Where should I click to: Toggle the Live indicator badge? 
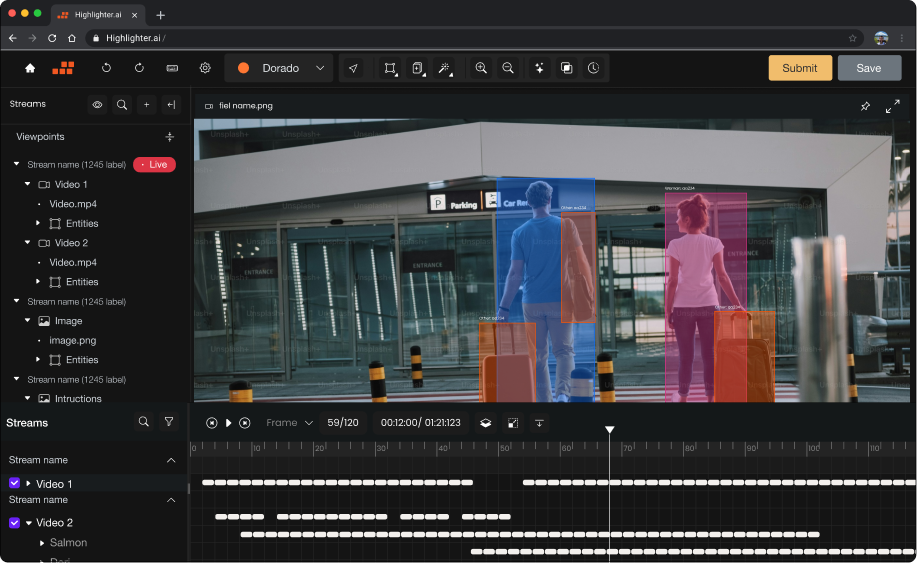154,165
